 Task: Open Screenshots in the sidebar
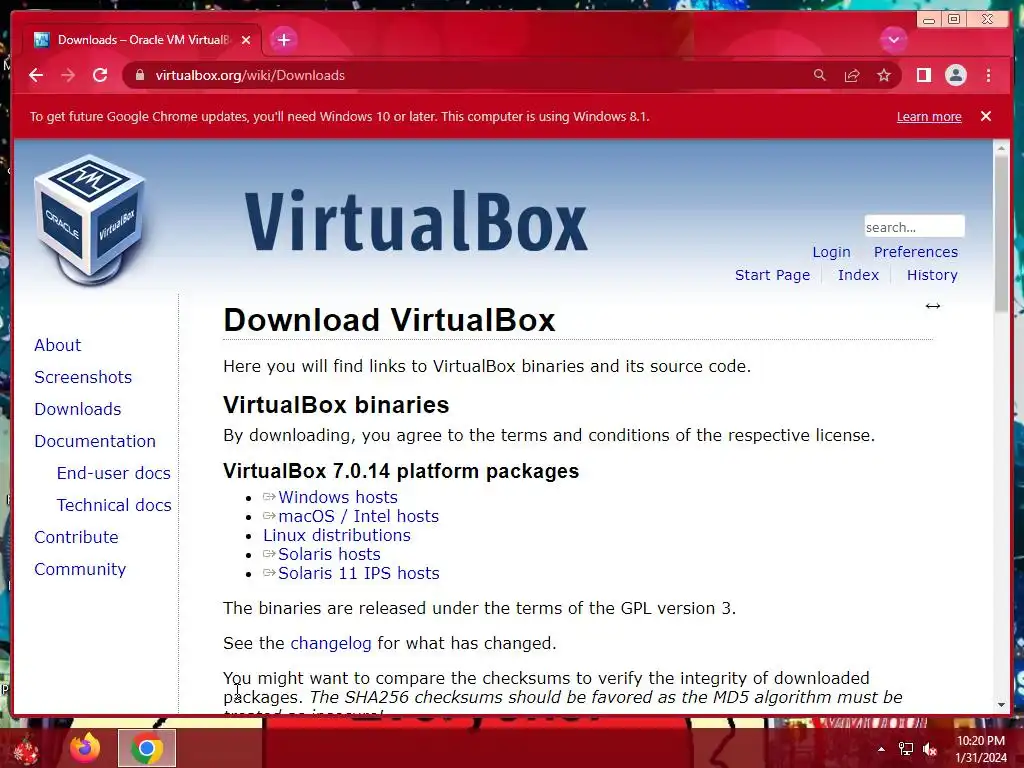83,377
